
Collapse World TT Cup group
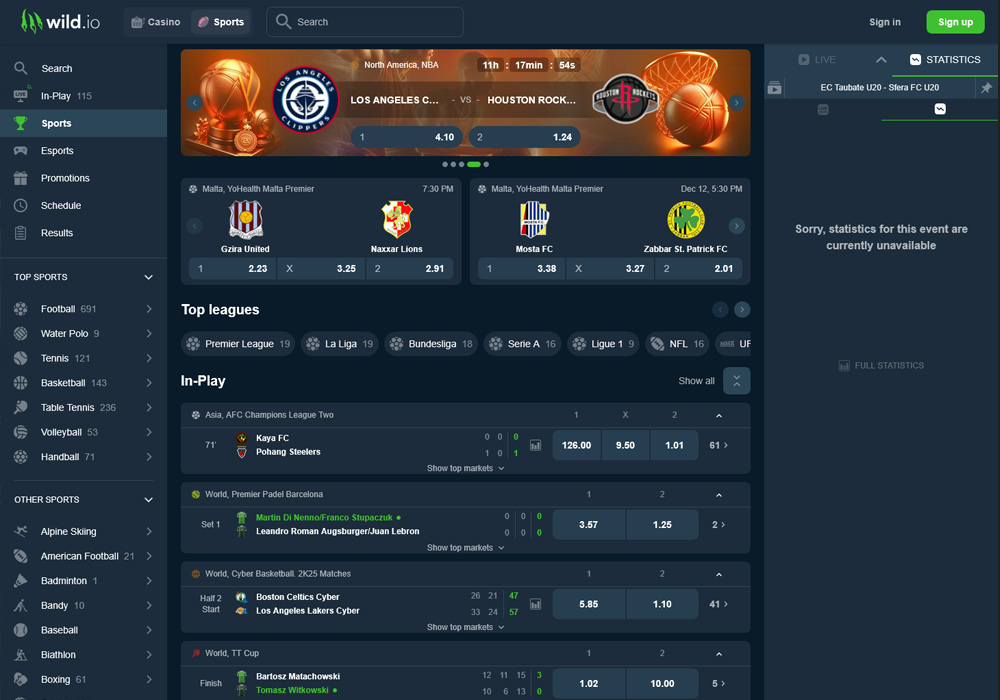click(x=719, y=653)
